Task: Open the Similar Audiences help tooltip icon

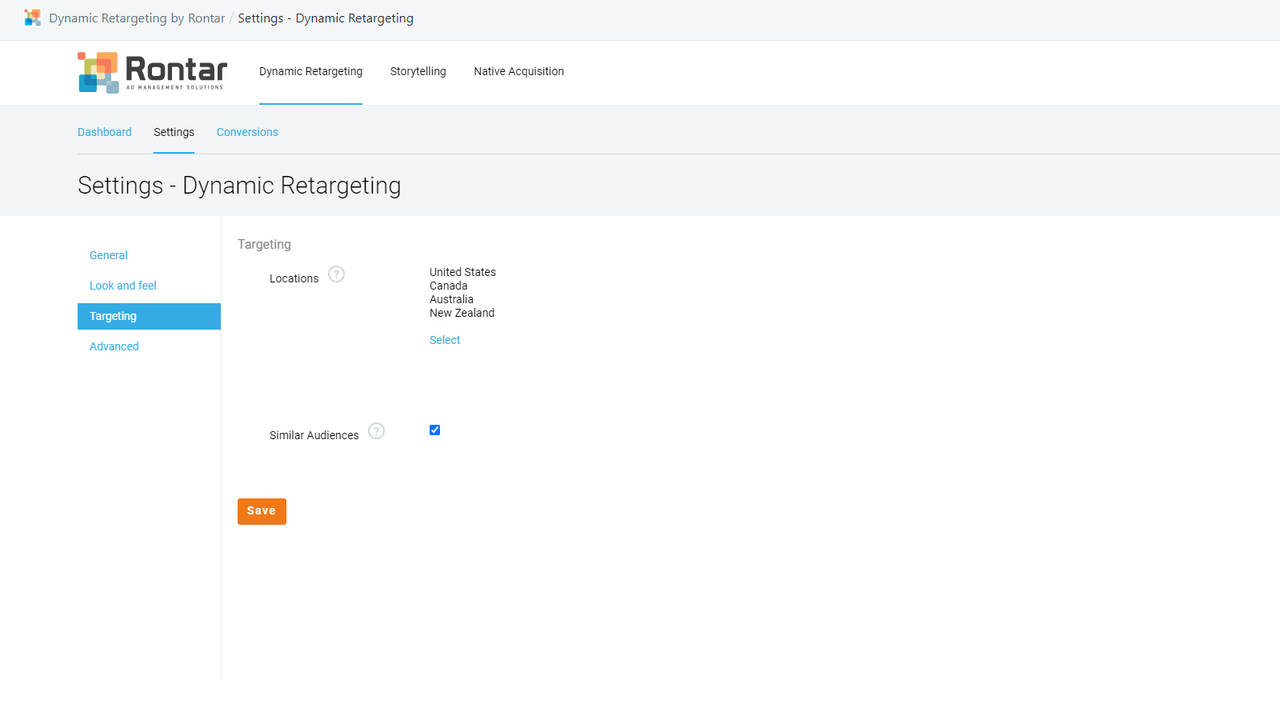Action: 376,430
